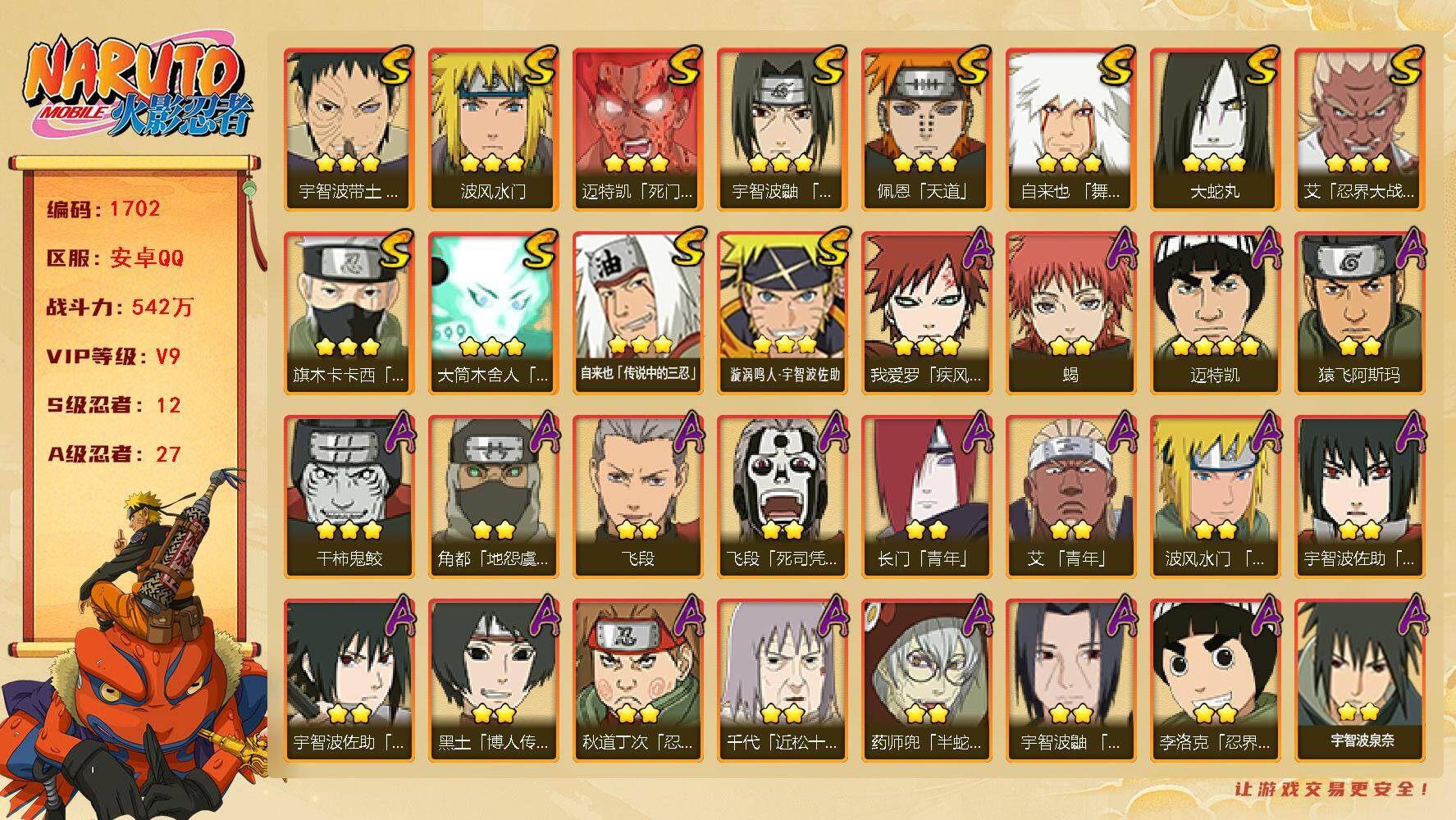Click the 飞段 ninja portrait card
Image resolution: width=1456 pixels, height=820 pixels.
pyautogui.click(x=637, y=497)
